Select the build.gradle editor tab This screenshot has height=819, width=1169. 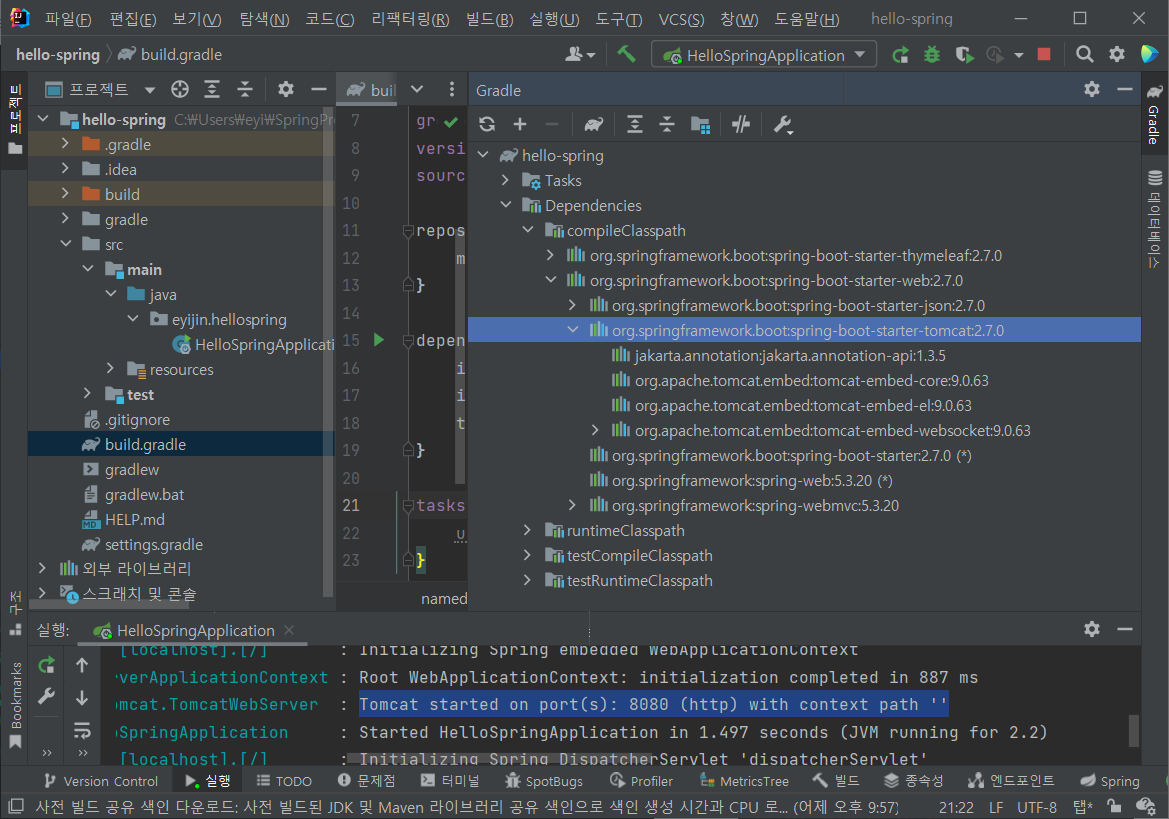[371, 89]
